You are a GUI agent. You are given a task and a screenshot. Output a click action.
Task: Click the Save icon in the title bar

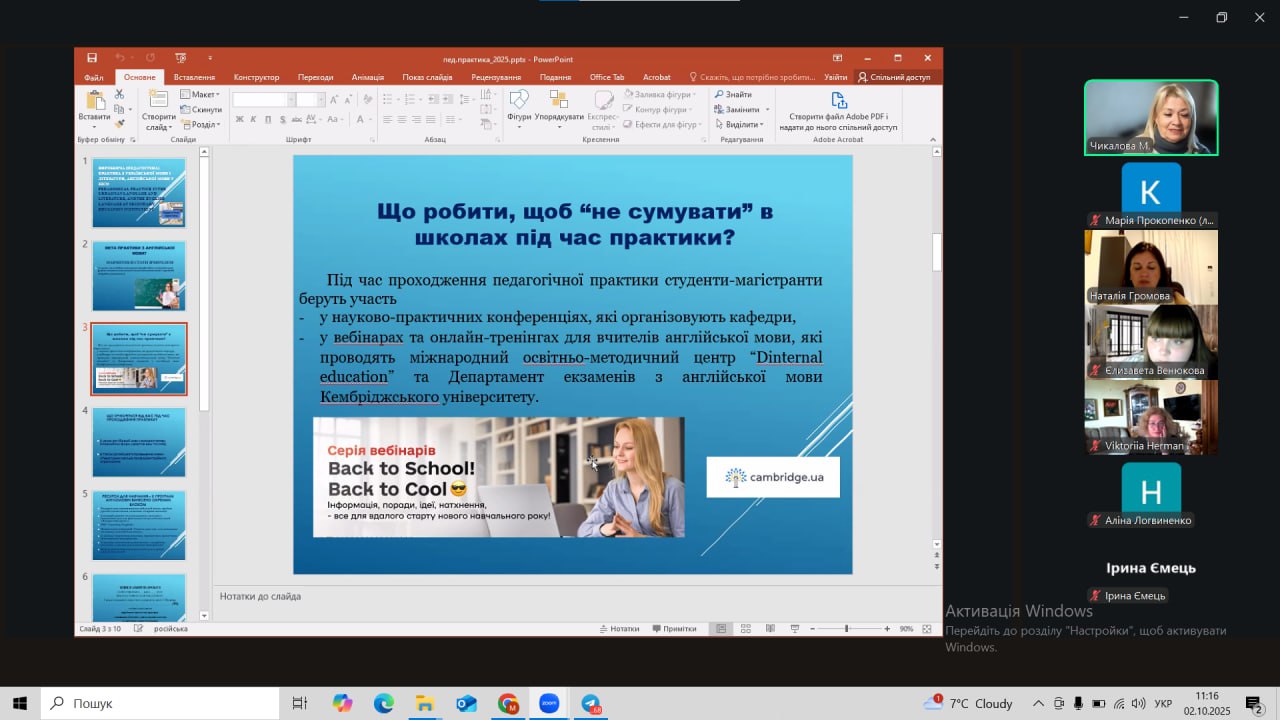[92, 58]
